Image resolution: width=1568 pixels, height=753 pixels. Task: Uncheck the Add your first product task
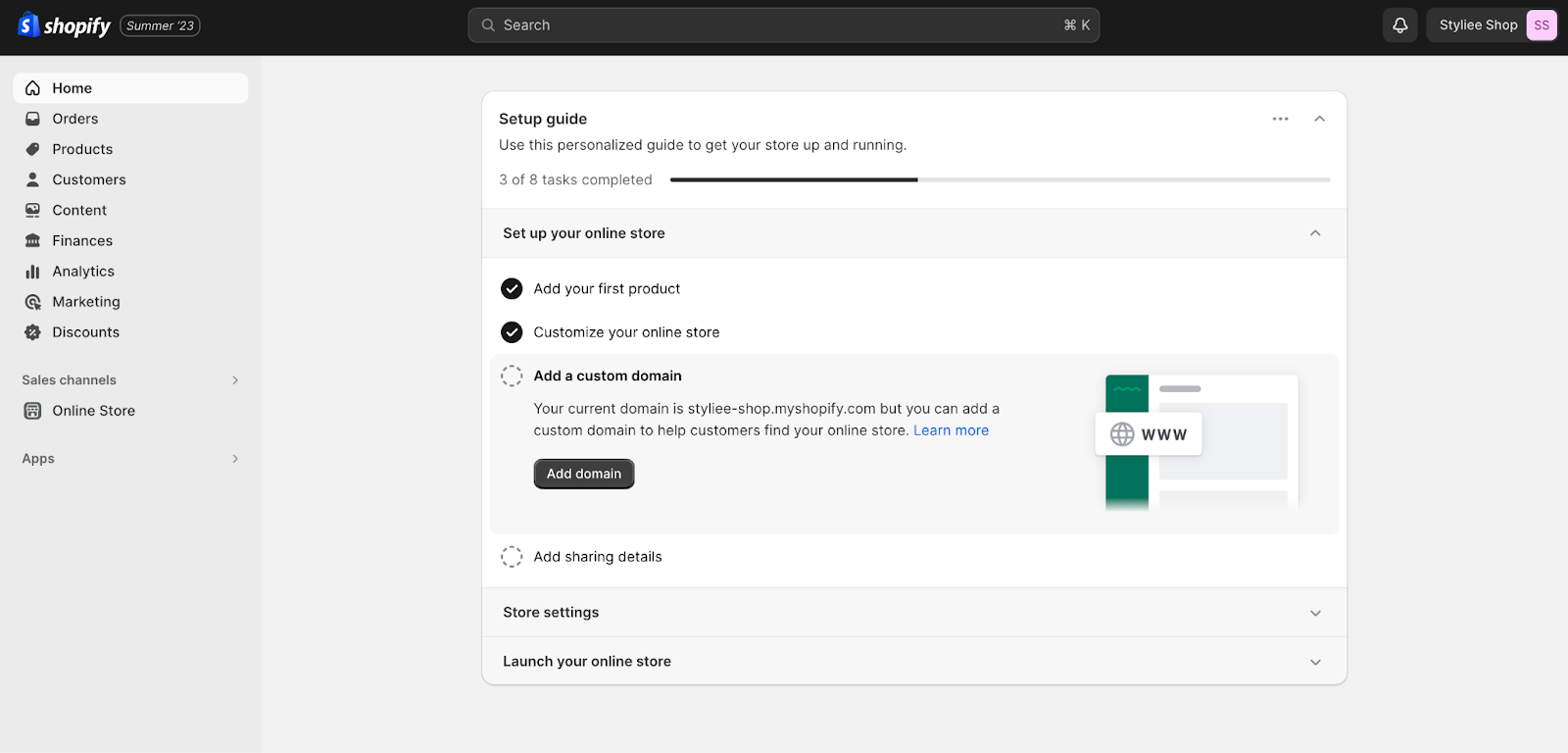click(512, 288)
